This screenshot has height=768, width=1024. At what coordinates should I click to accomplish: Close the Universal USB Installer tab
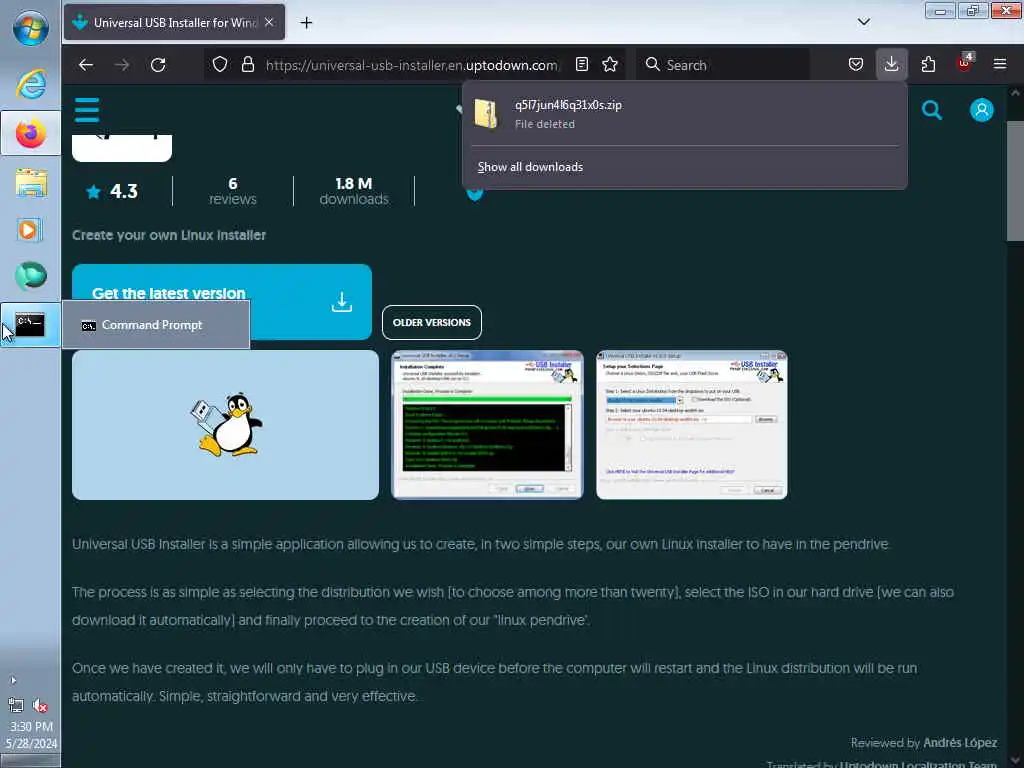269,22
